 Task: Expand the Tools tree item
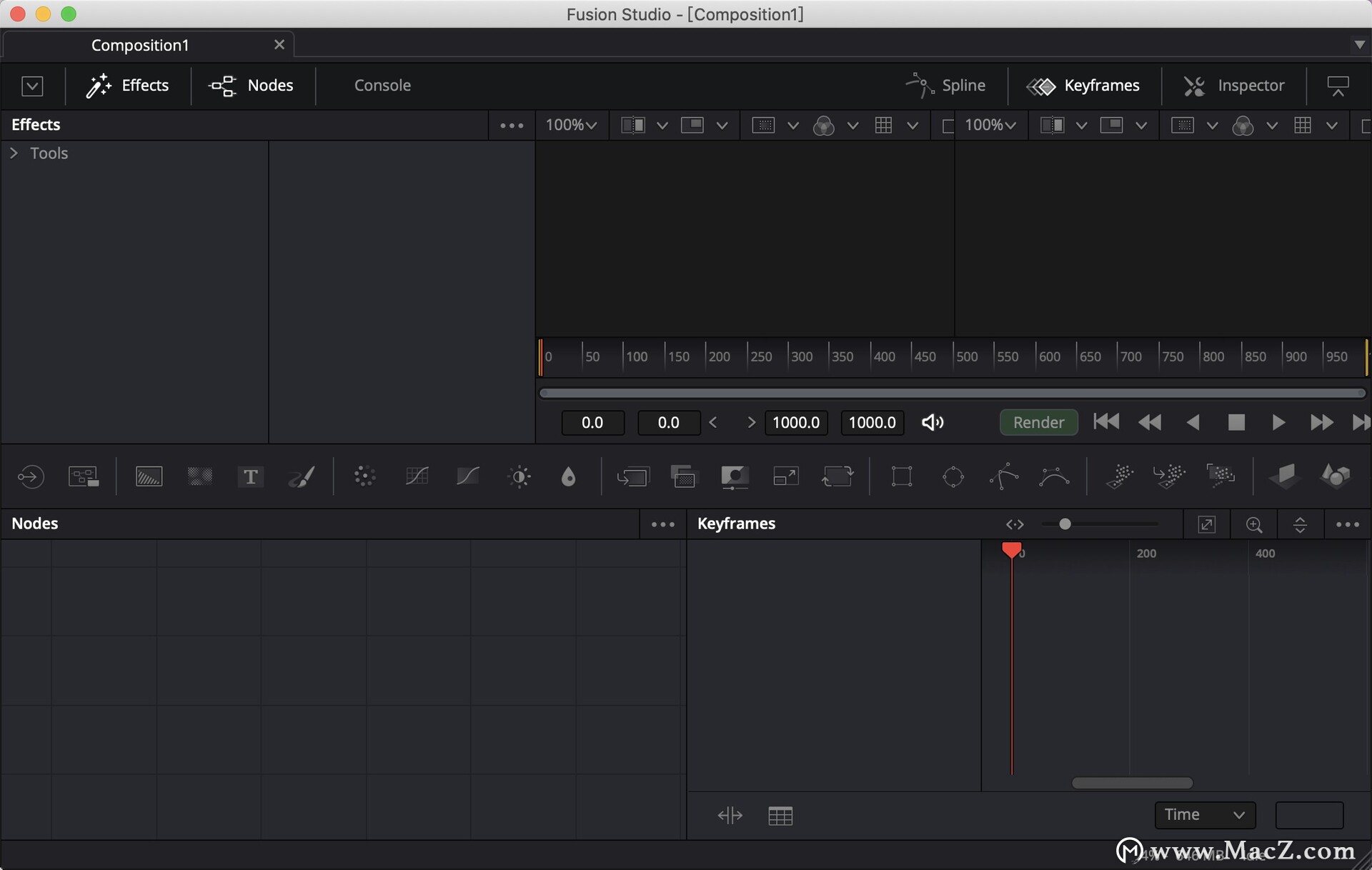14,153
